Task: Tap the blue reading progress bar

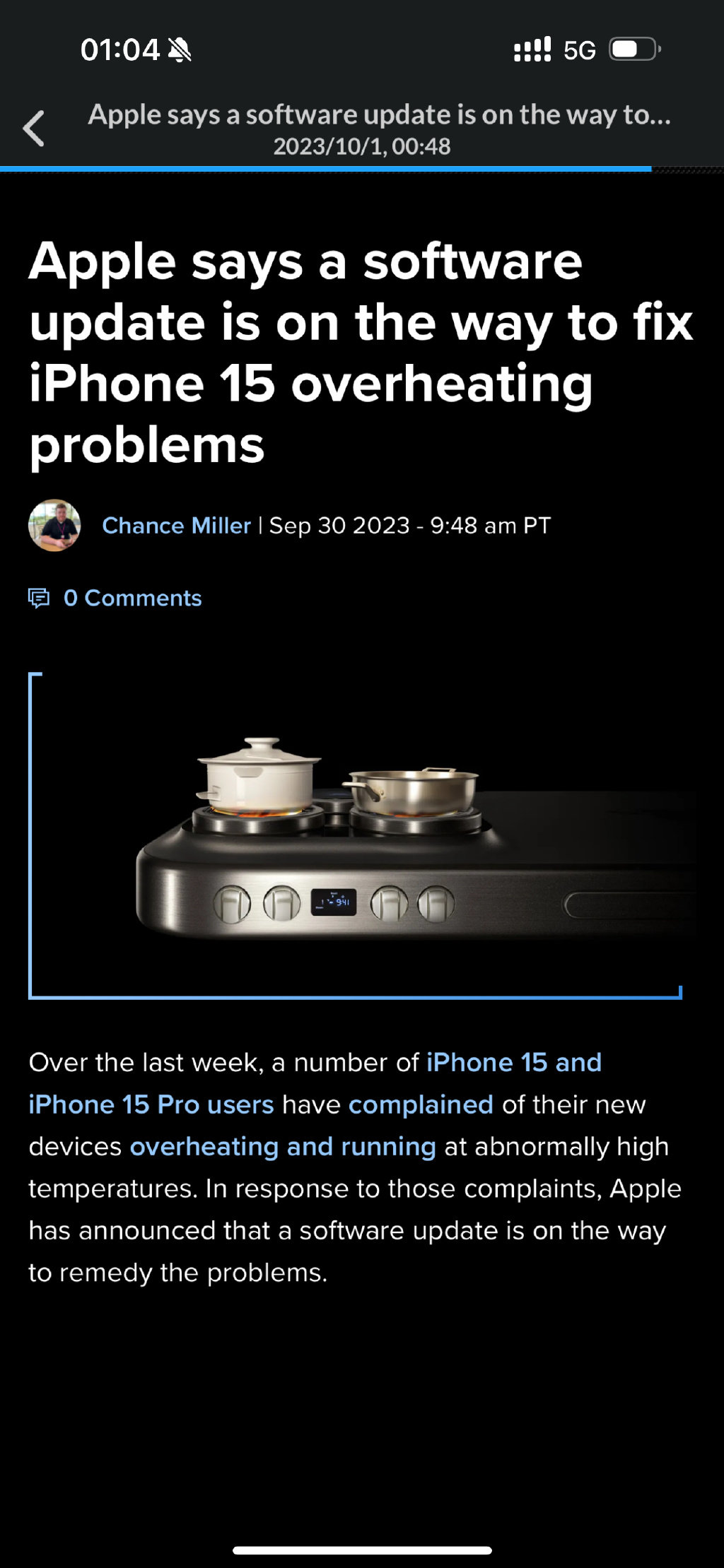Action: coord(325,170)
